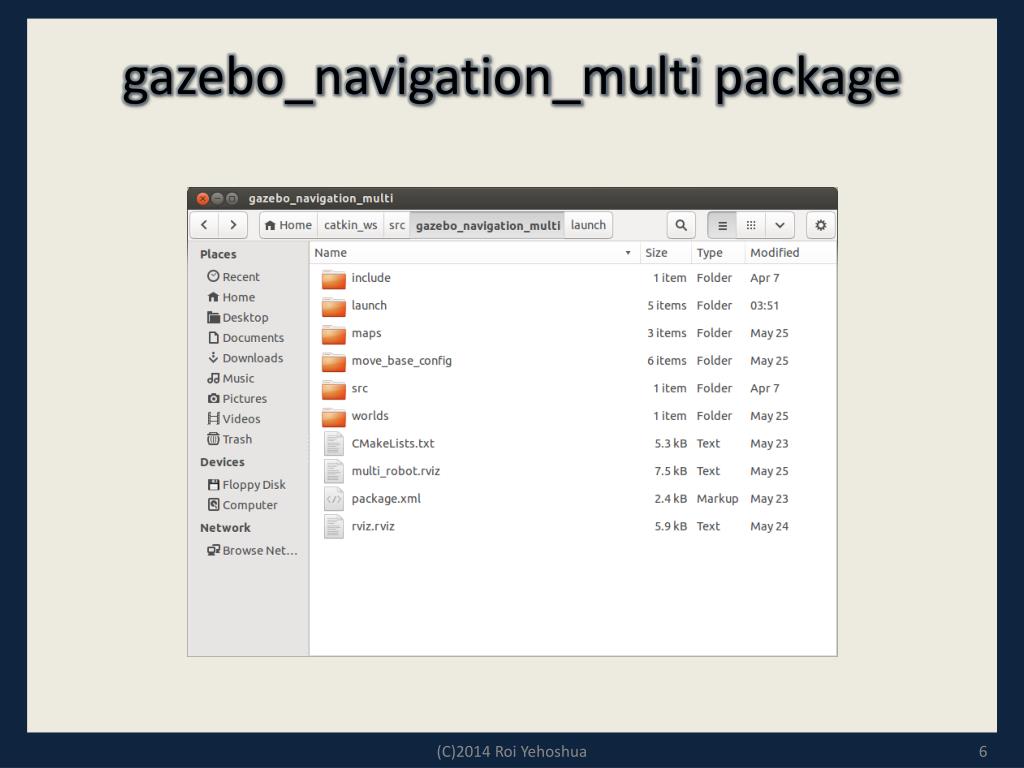This screenshot has width=1024, height=768.
Task: Select the CMakeLists.txt file icon
Action: [334, 443]
